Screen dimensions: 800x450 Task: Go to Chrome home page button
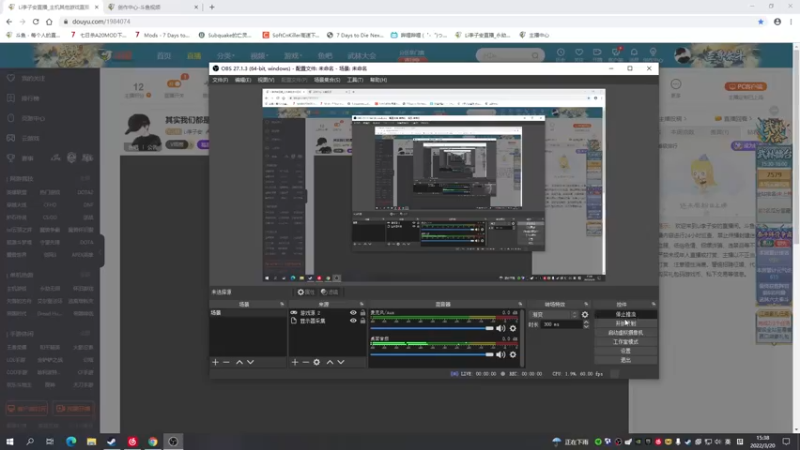coord(49,21)
